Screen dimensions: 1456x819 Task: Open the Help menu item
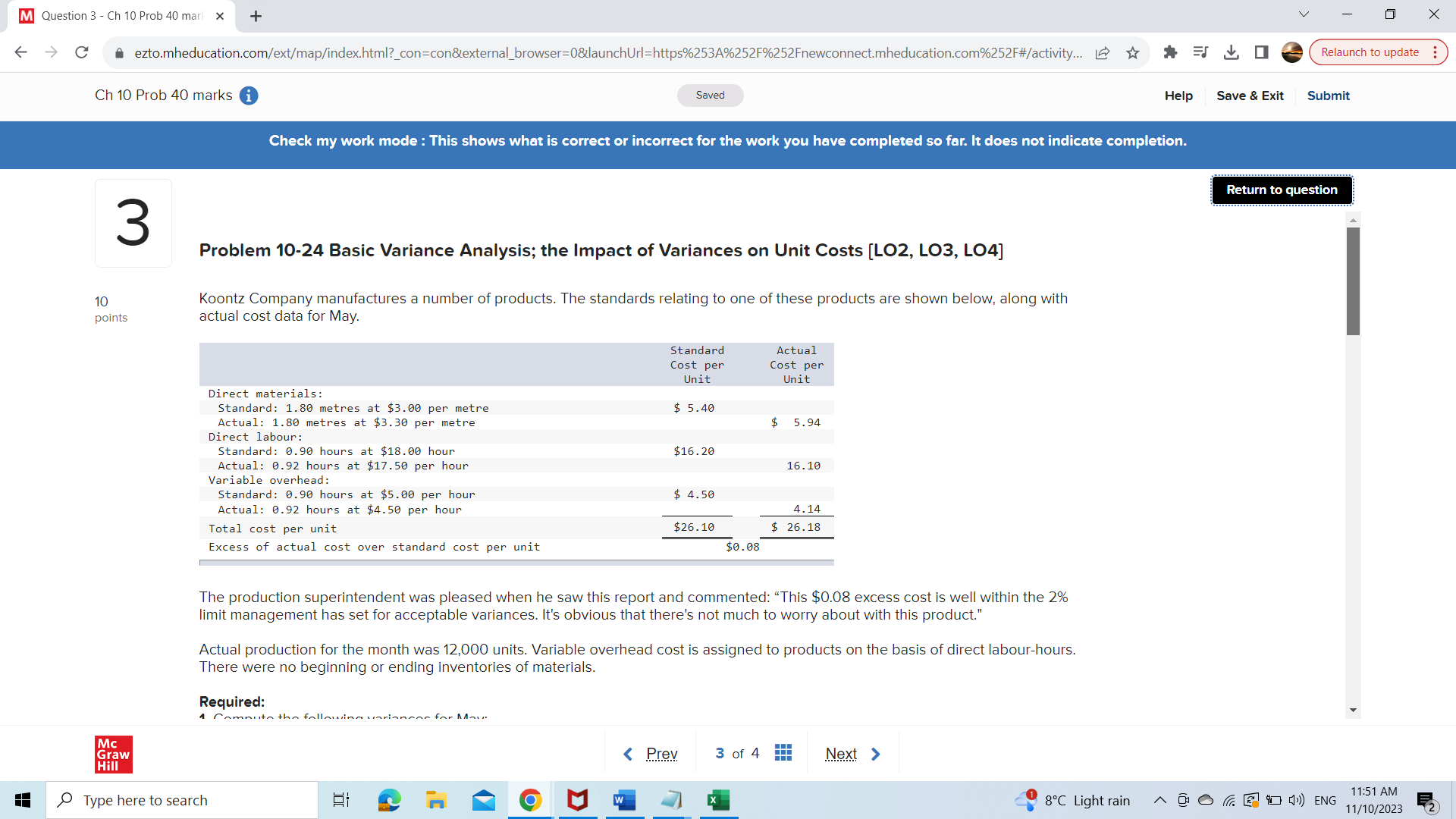point(1178,96)
